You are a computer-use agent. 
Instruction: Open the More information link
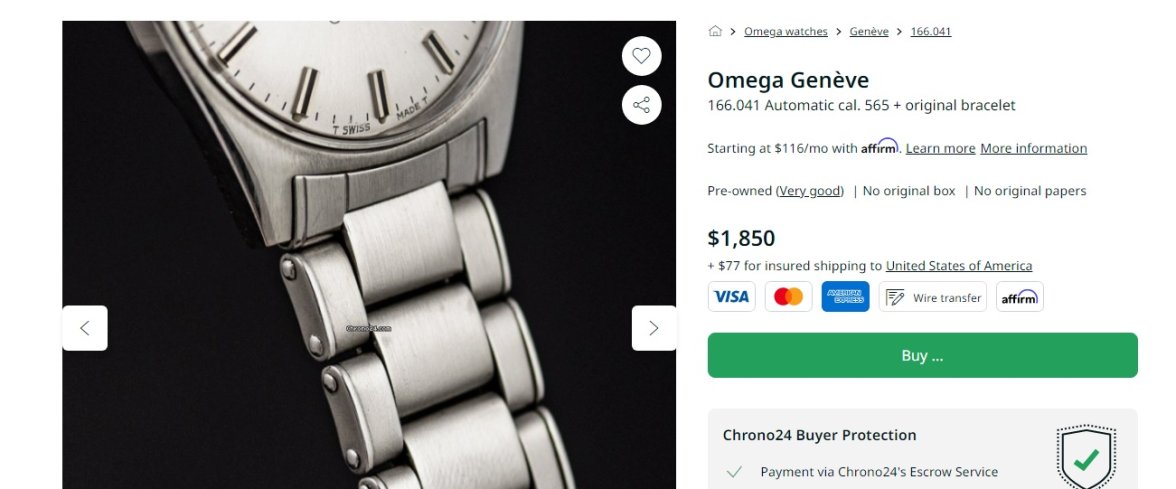[x=1033, y=149]
